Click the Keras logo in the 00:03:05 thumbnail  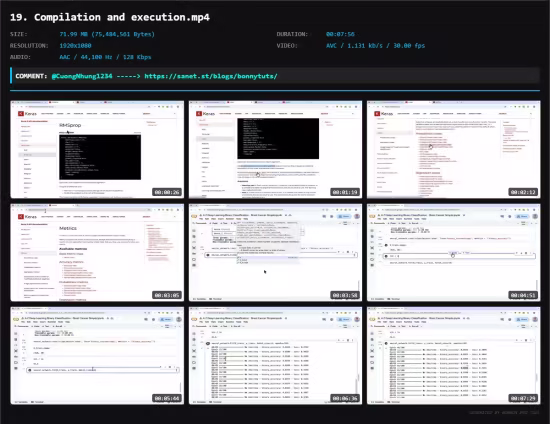(27, 217)
